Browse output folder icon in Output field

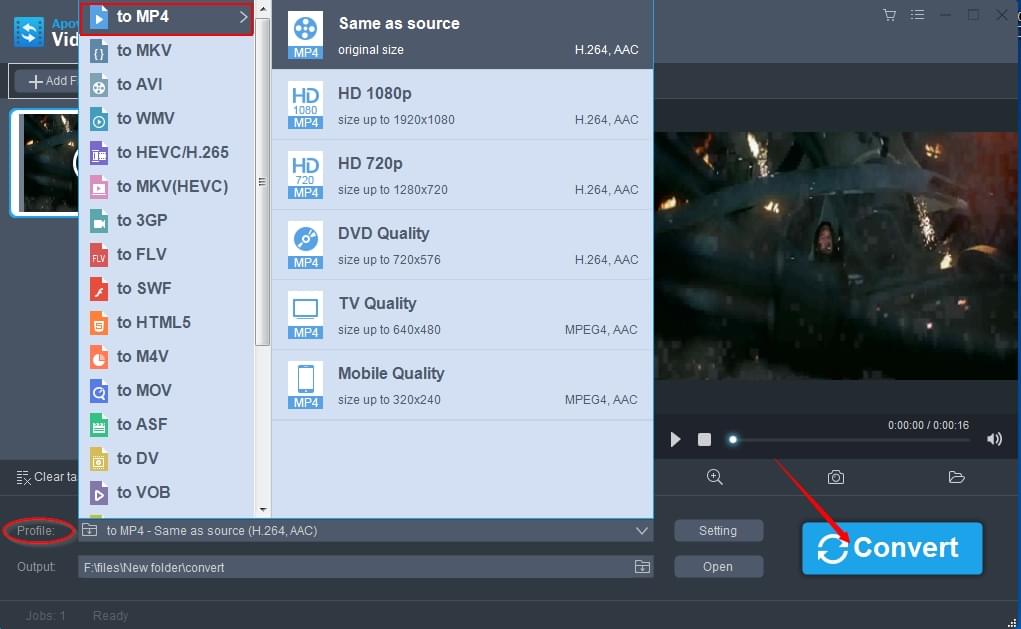pyautogui.click(x=642, y=567)
